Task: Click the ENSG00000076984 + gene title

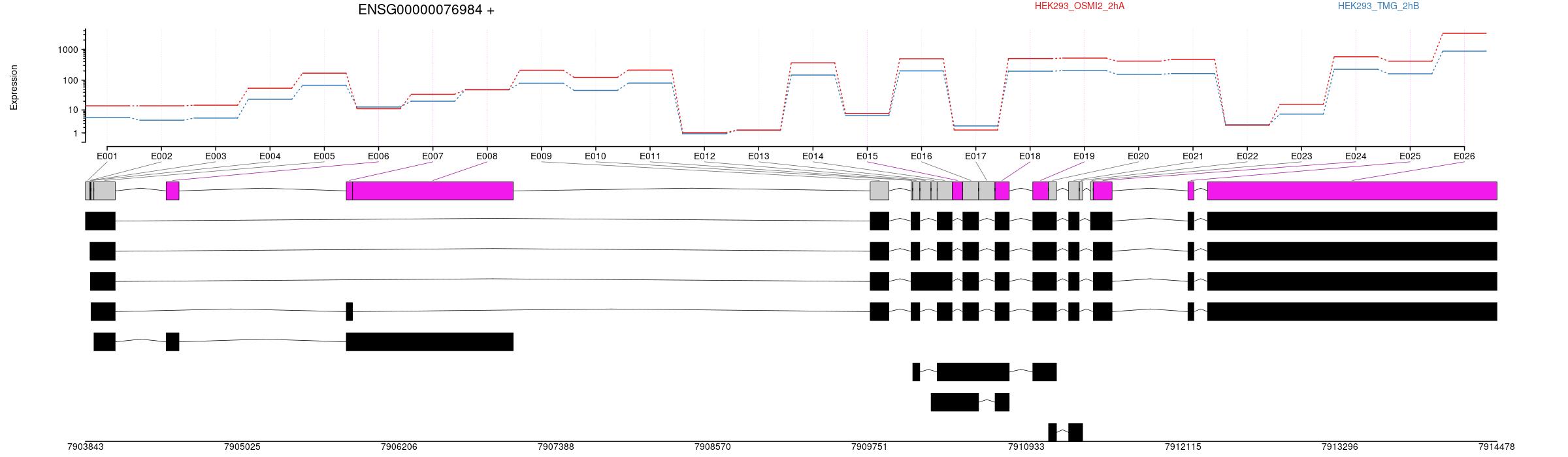Action: pos(426,10)
